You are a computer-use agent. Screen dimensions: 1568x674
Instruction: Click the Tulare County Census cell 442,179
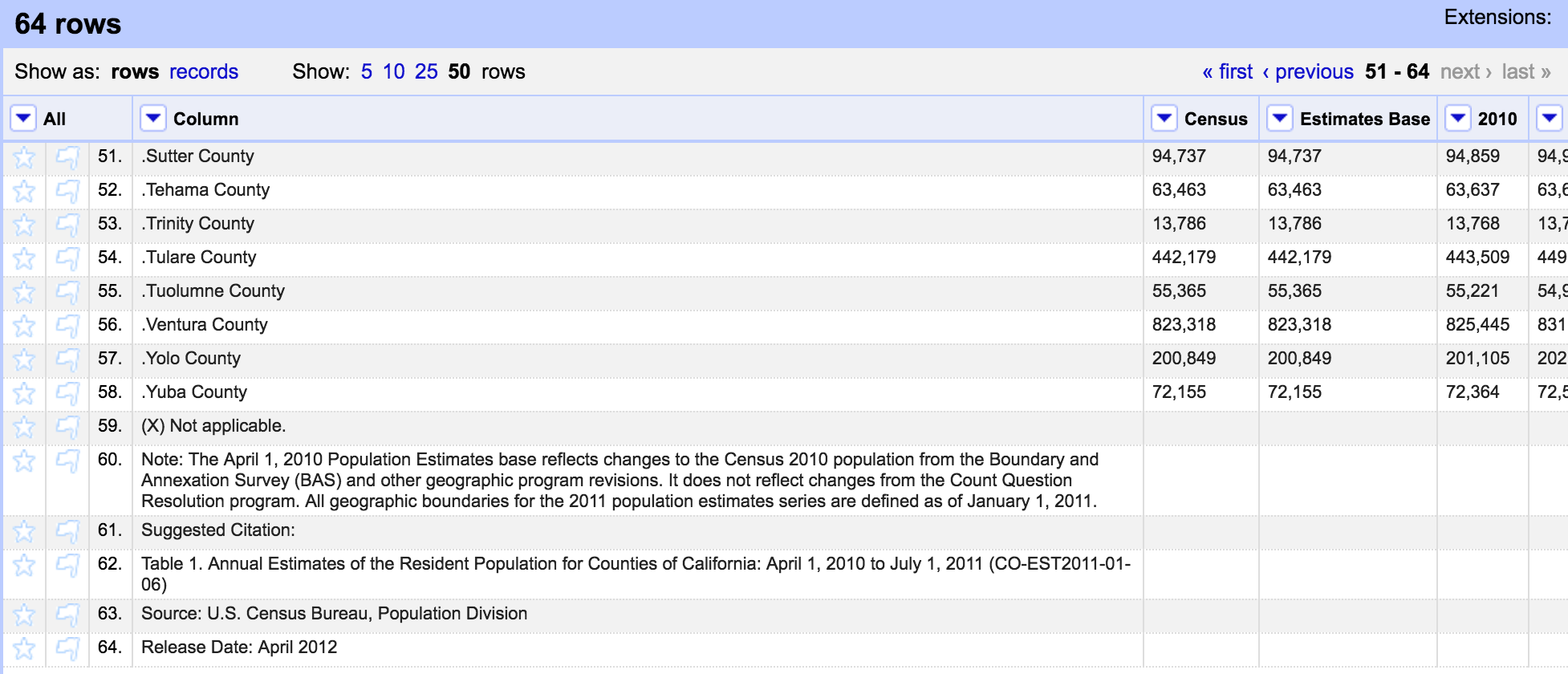pos(1184,258)
